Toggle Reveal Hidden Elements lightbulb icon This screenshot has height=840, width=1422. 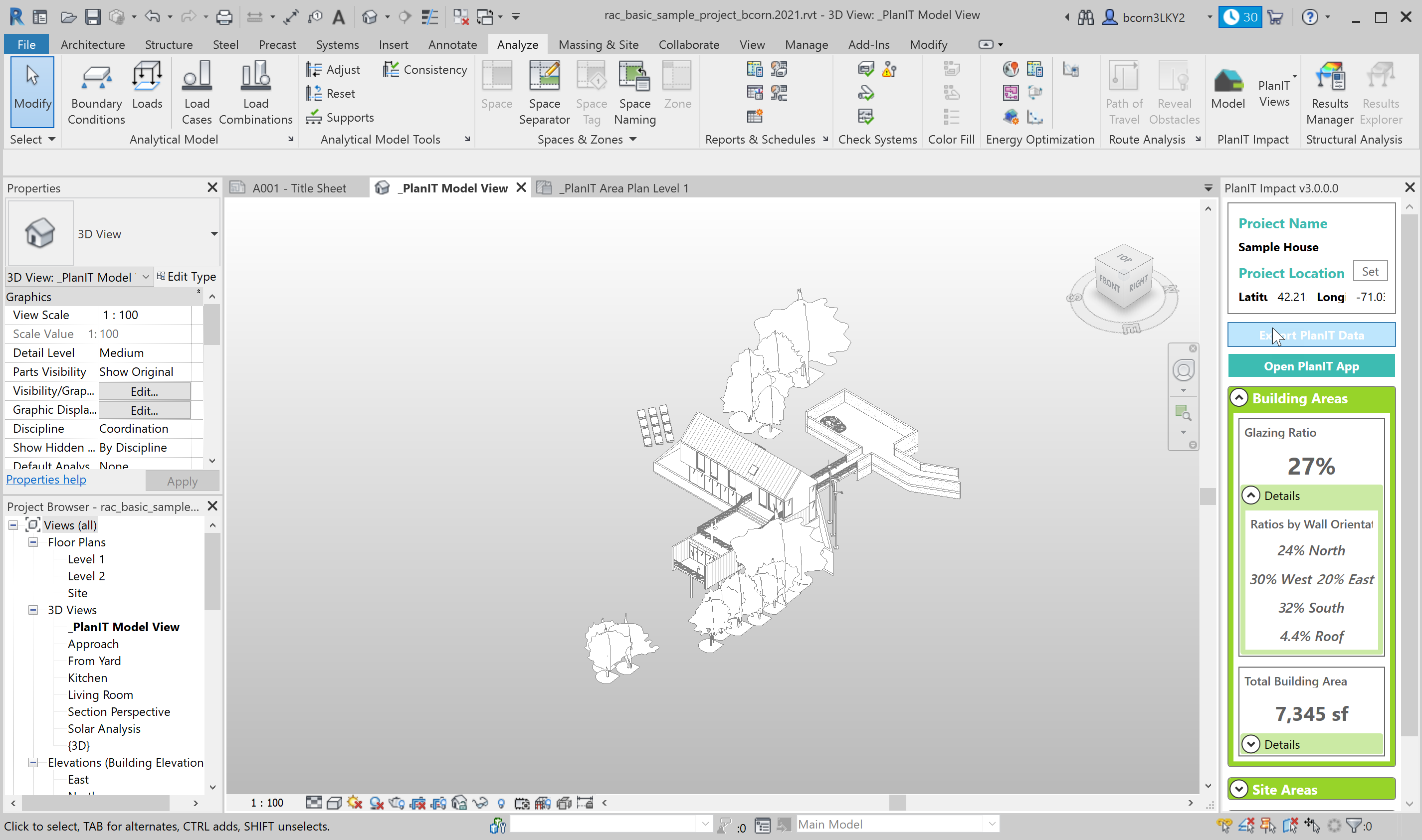tap(501, 803)
